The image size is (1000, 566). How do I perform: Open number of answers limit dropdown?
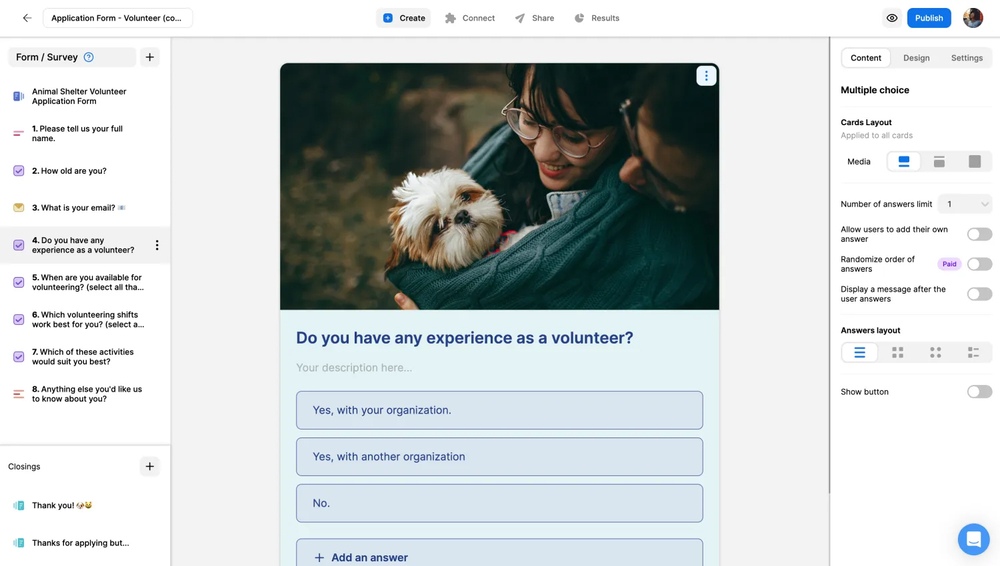(x=965, y=204)
